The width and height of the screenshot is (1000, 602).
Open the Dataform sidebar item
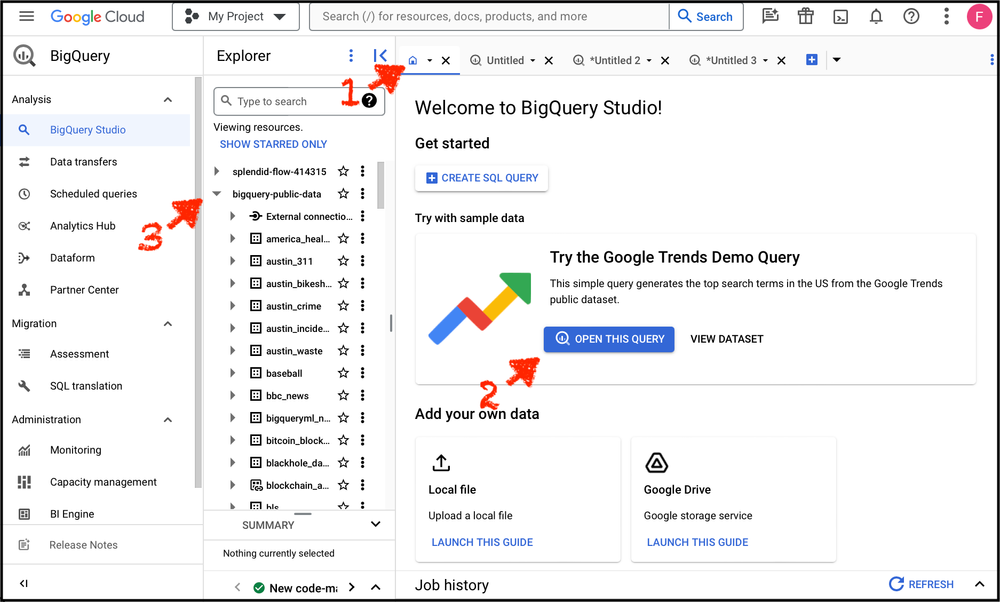[74, 257]
